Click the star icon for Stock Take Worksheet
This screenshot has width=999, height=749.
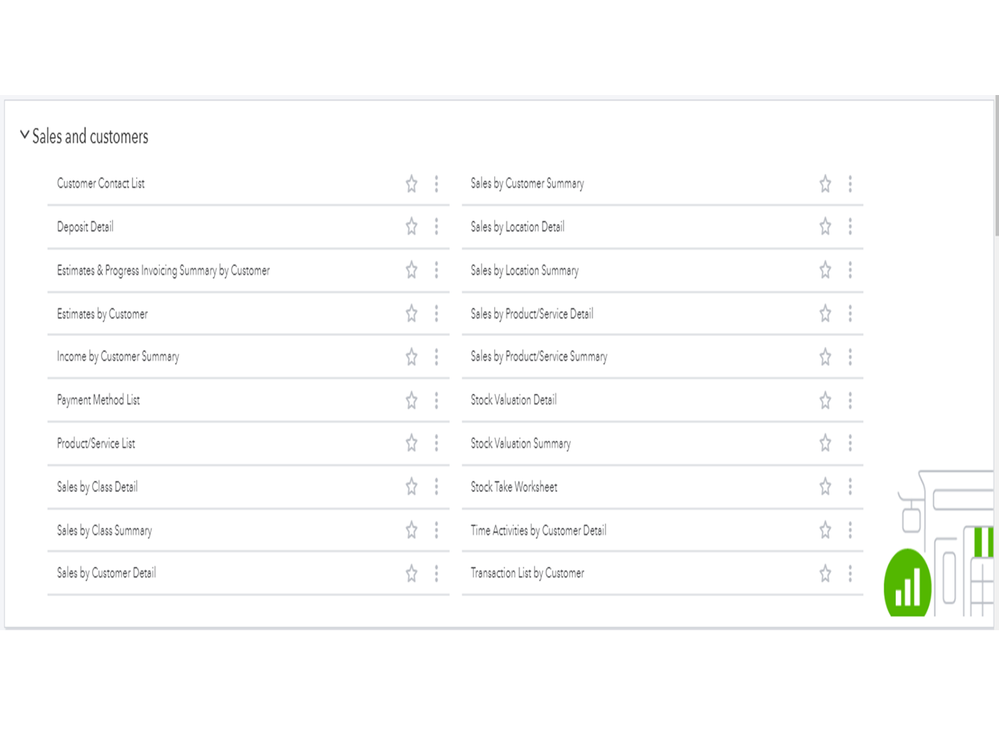click(825, 487)
